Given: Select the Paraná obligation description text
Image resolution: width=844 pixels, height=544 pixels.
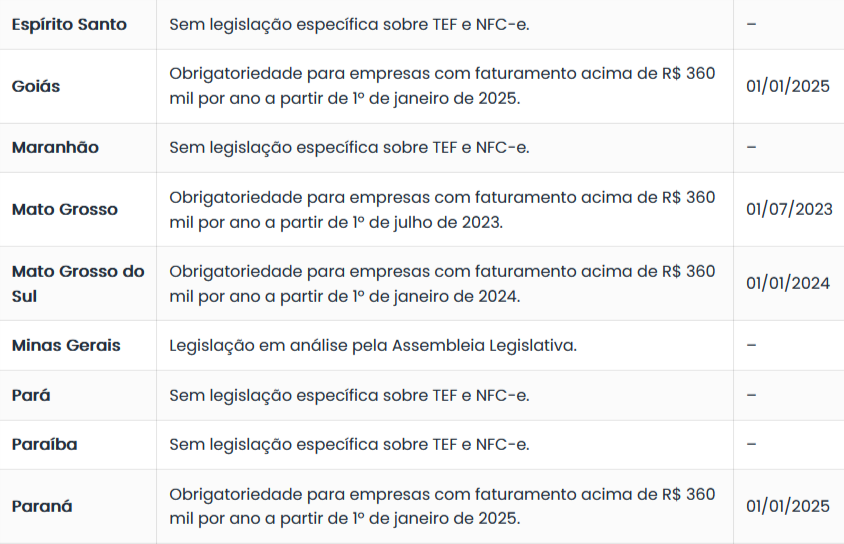Looking at the screenshot, I should pos(442,506).
